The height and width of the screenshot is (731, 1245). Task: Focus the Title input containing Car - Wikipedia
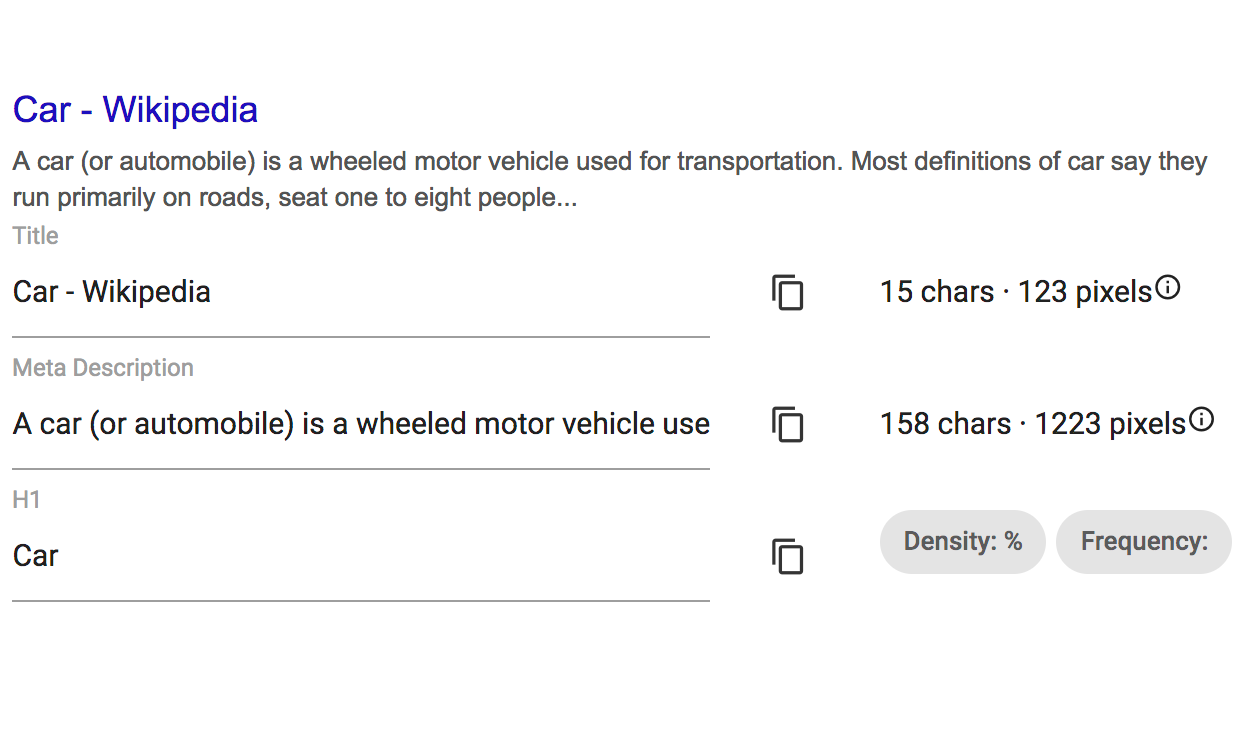361,292
